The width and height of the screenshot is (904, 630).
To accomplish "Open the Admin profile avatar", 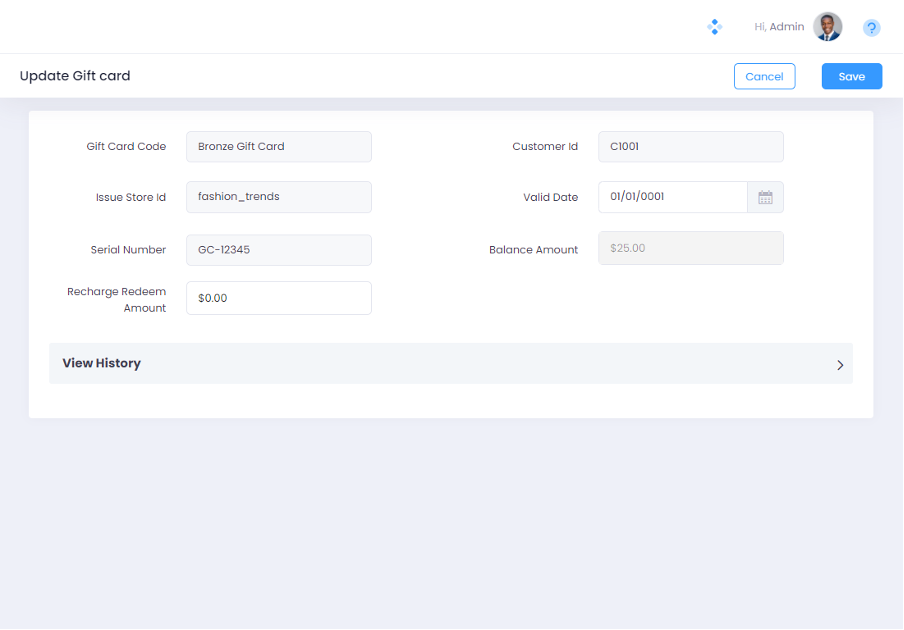I will click(x=827, y=27).
